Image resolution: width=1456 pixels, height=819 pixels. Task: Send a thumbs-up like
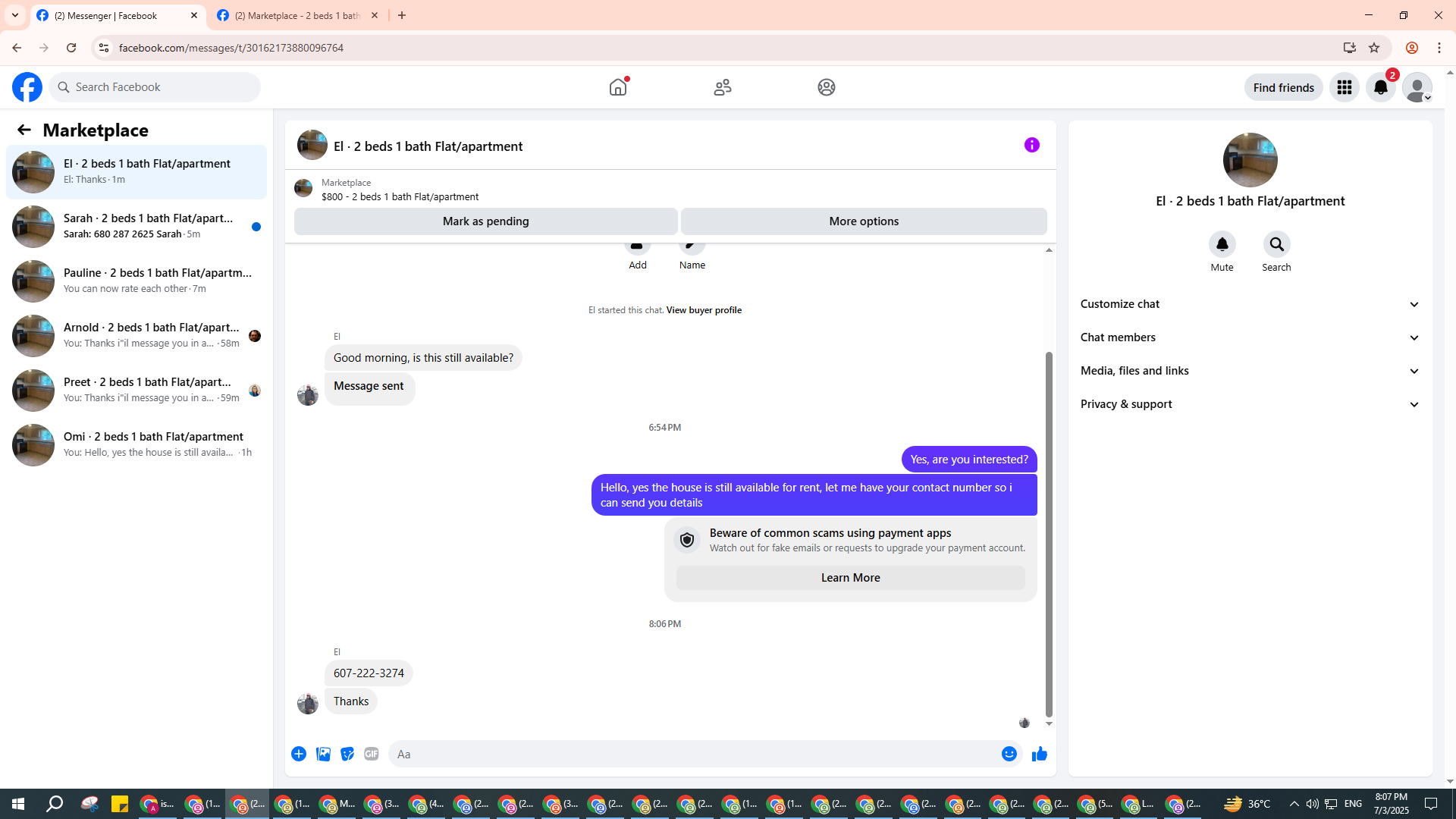[1039, 754]
